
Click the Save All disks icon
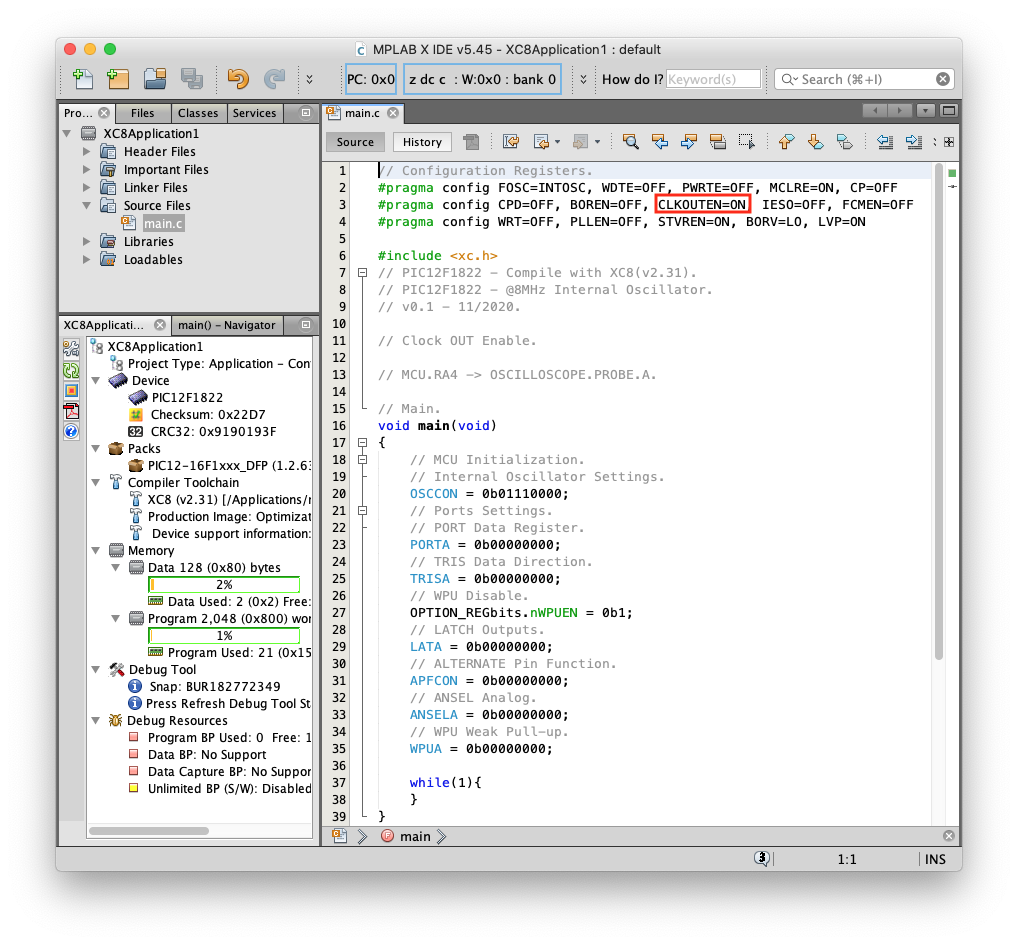pyautogui.click(x=192, y=79)
